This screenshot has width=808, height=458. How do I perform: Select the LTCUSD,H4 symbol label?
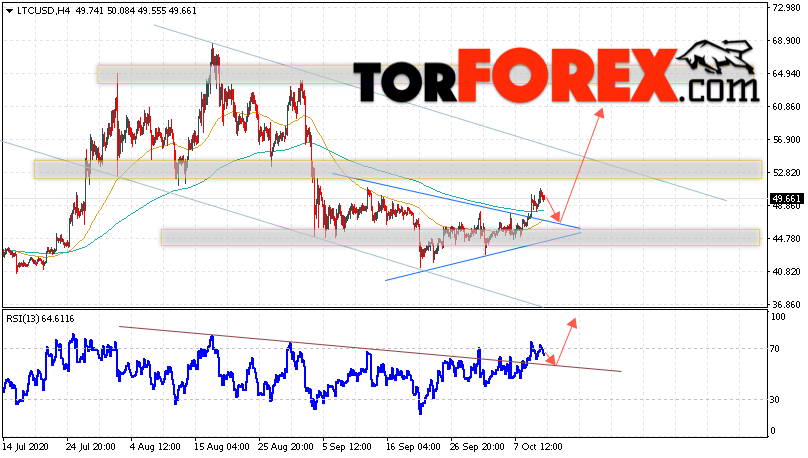click(x=43, y=11)
